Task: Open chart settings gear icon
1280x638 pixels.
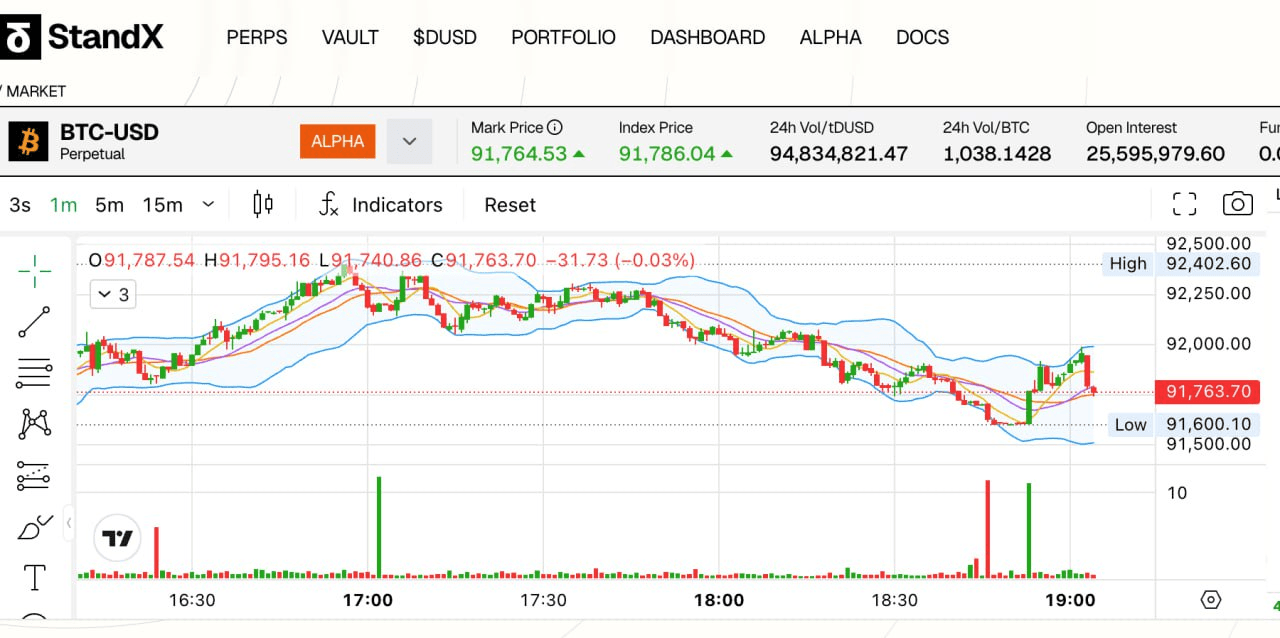Action: click(x=1210, y=600)
